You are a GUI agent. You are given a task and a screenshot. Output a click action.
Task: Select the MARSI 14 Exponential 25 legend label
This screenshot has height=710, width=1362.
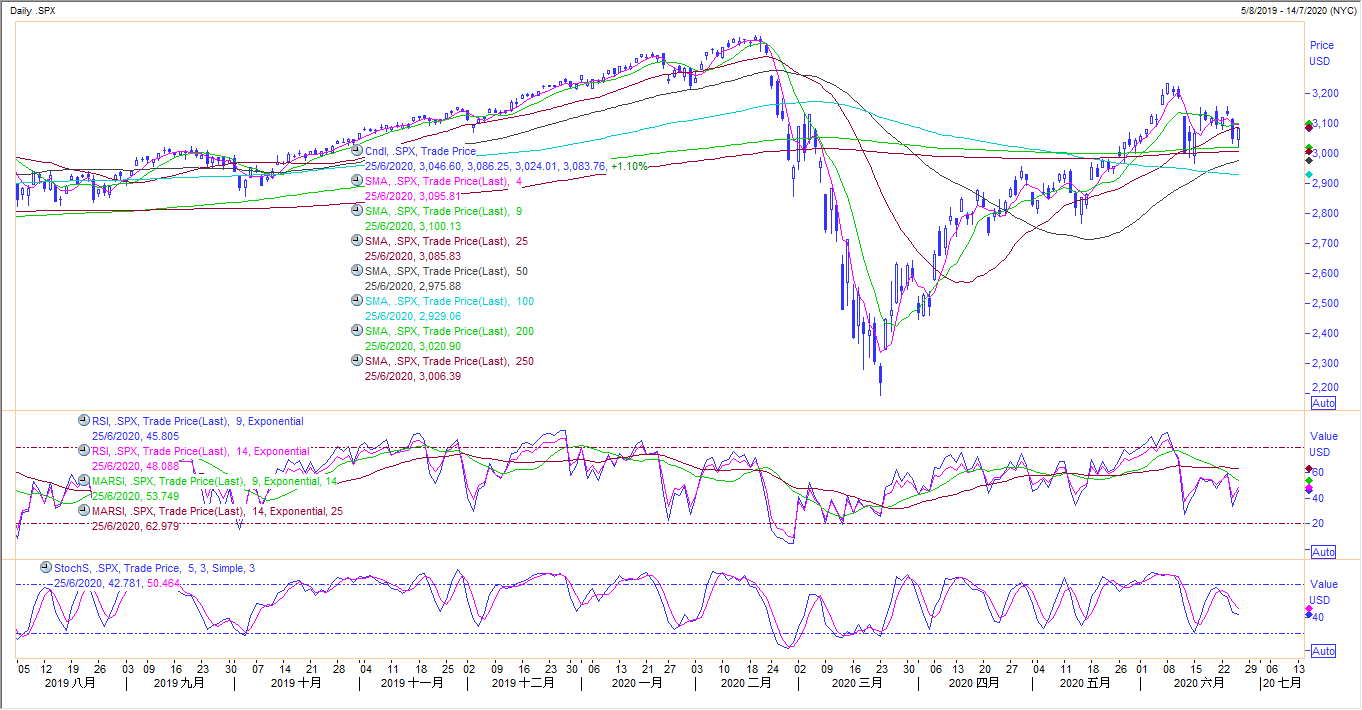pos(217,511)
